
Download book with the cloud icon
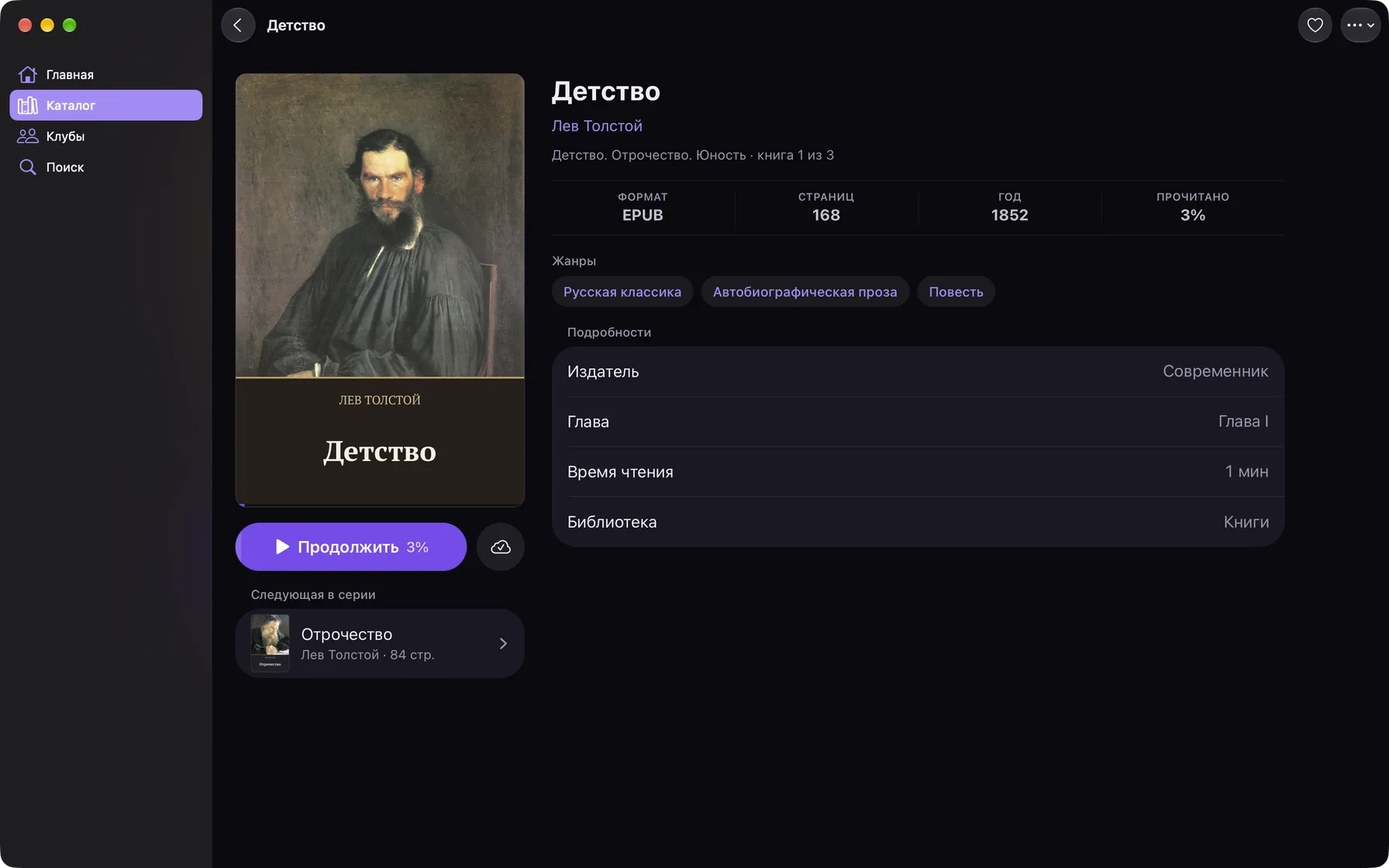click(501, 547)
